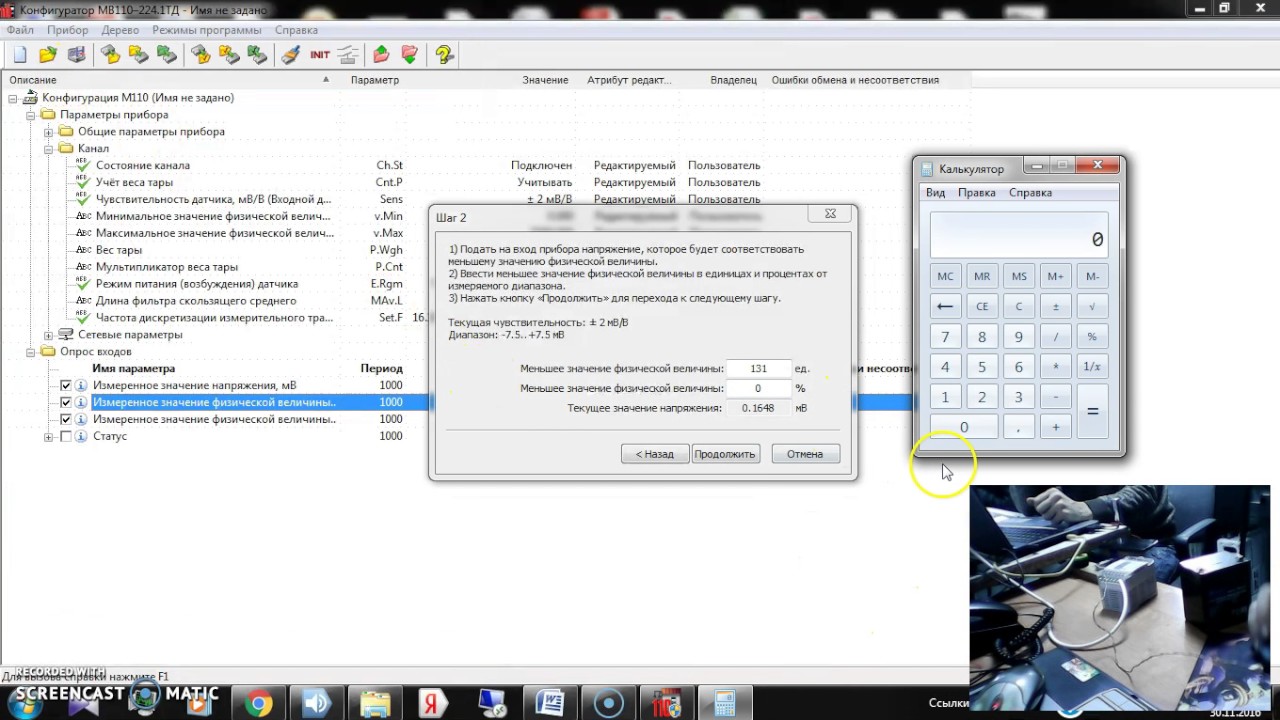
Task: Open the Режимы программы menu
Action: (x=207, y=30)
